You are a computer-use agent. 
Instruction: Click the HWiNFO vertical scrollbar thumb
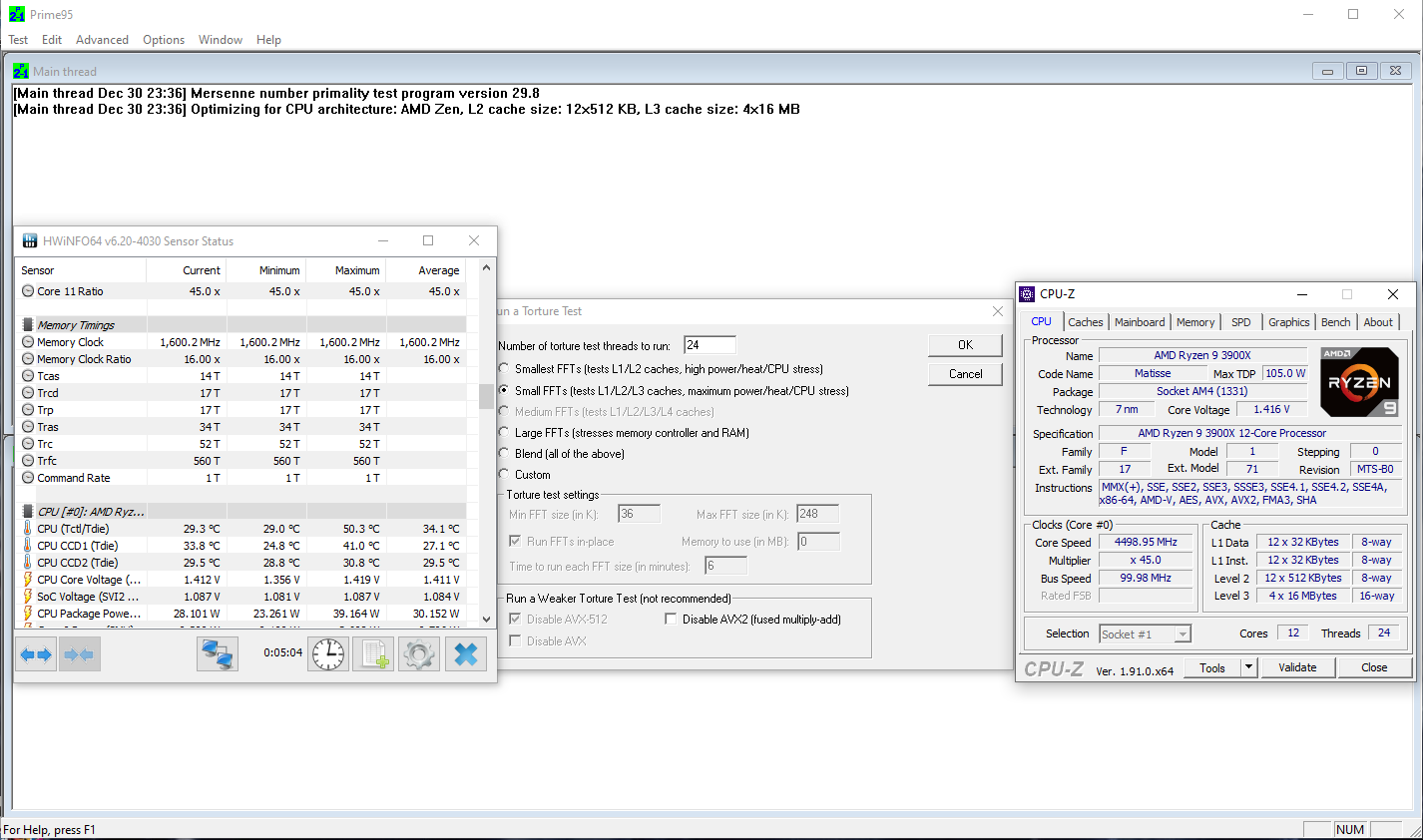pos(486,396)
